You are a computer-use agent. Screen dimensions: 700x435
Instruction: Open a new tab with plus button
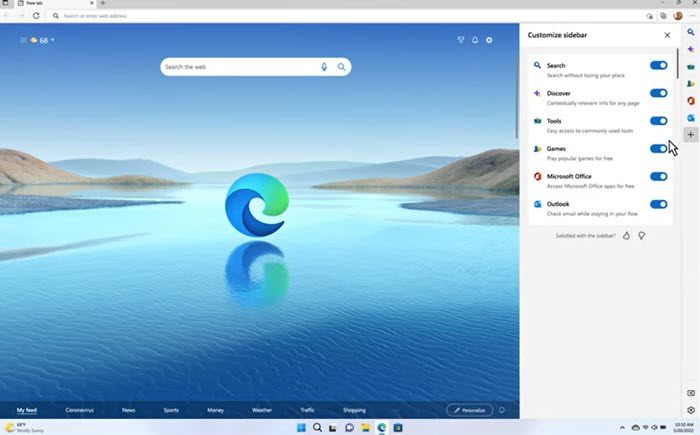coord(103,3)
